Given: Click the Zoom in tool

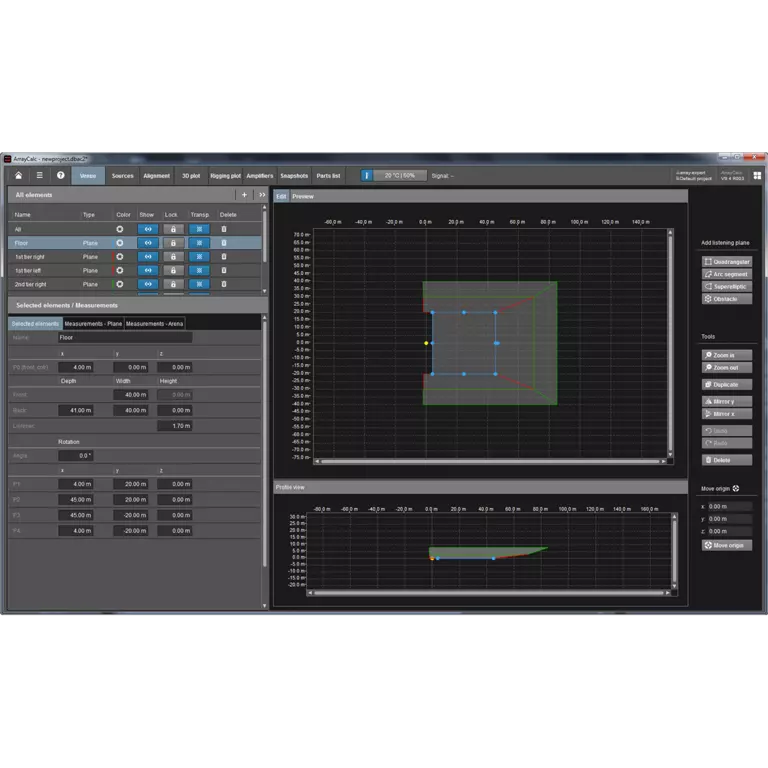Looking at the screenshot, I should coord(727,355).
